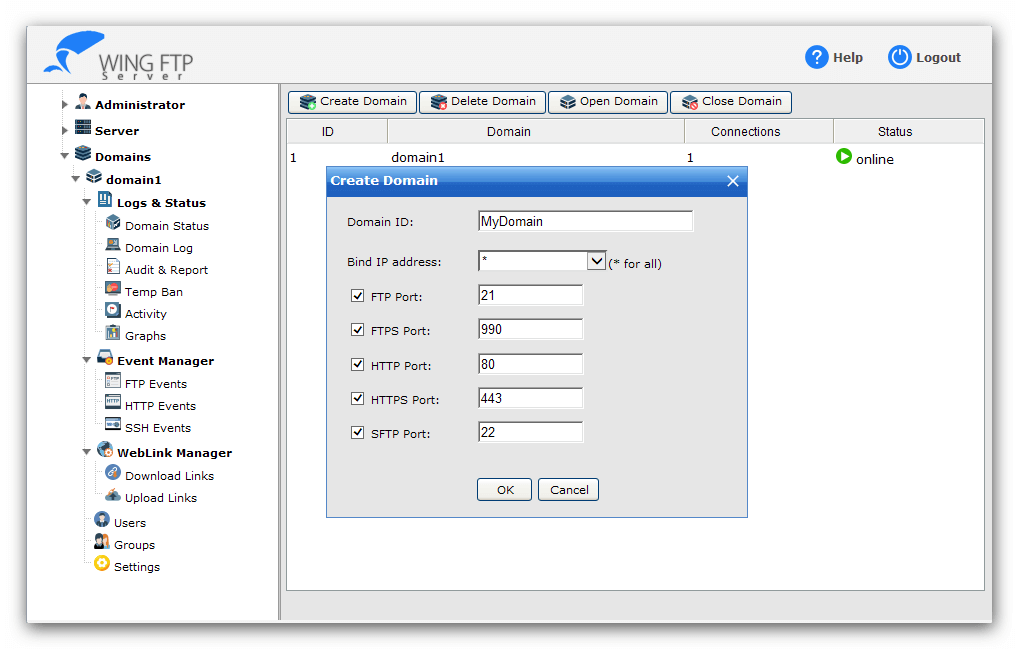Screen dimensions: 1018x649
Task: Click the Domain ID text field
Action: (x=585, y=222)
